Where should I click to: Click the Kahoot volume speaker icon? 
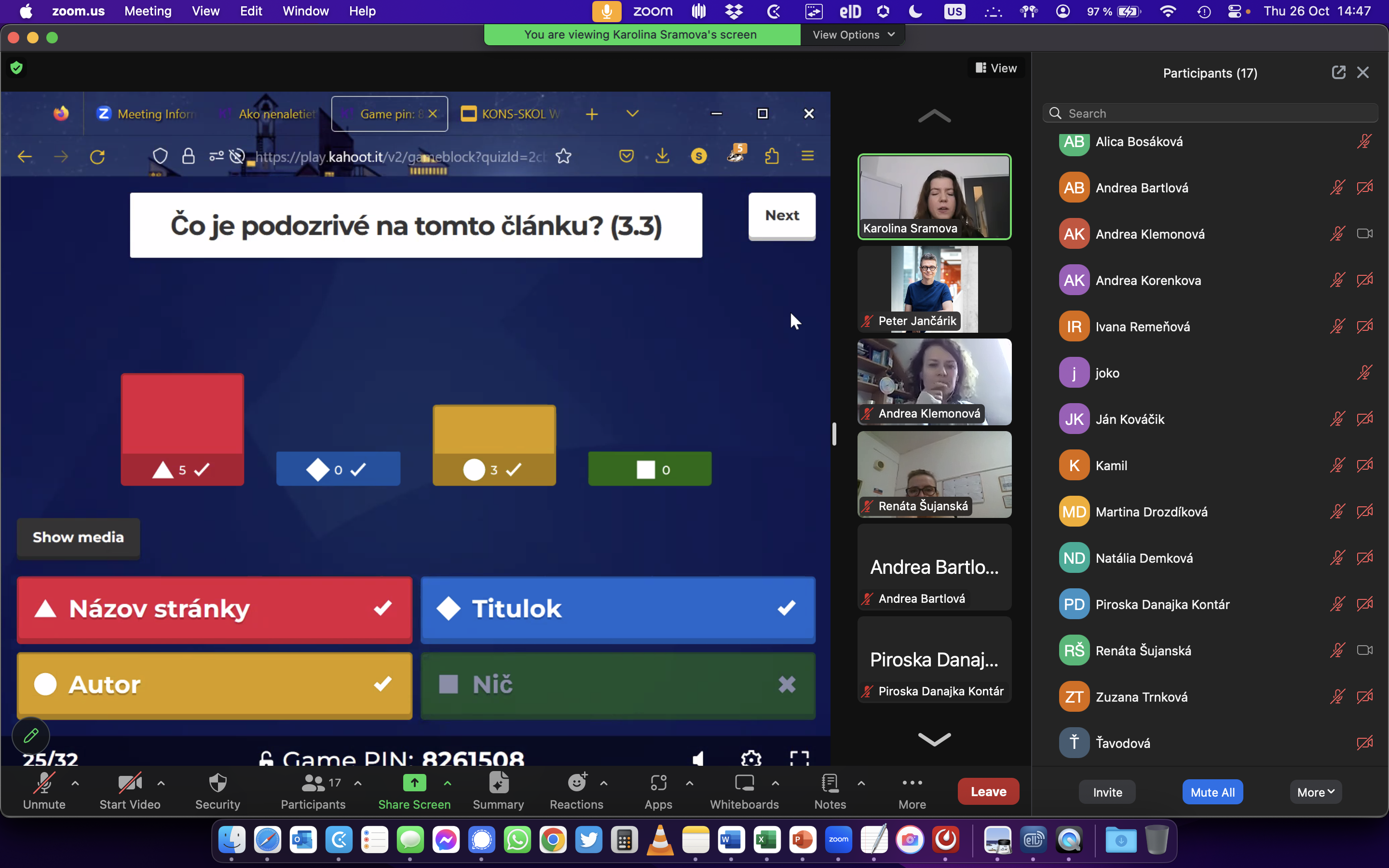(x=698, y=759)
